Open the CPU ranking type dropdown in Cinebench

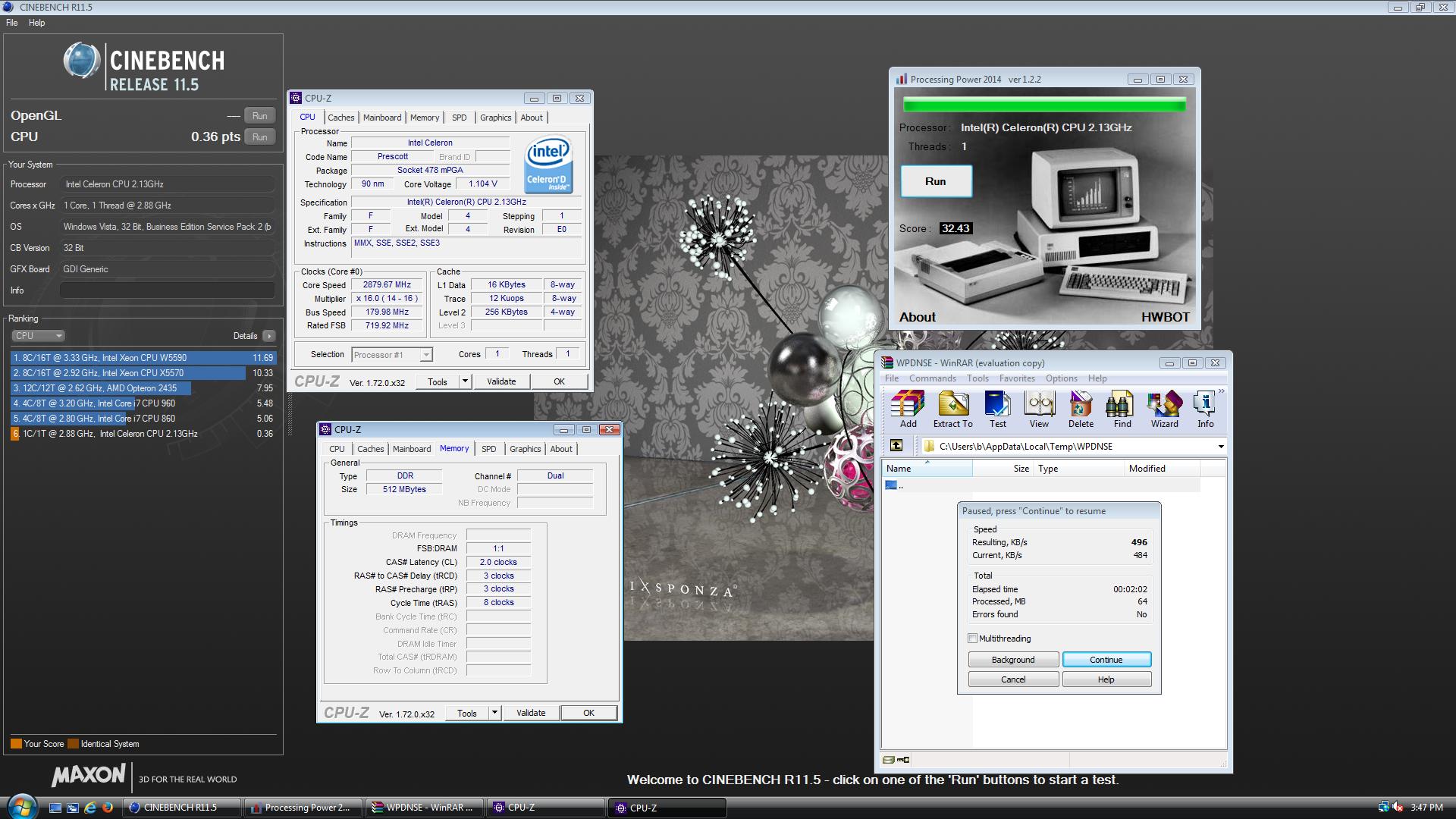(x=38, y=336)
